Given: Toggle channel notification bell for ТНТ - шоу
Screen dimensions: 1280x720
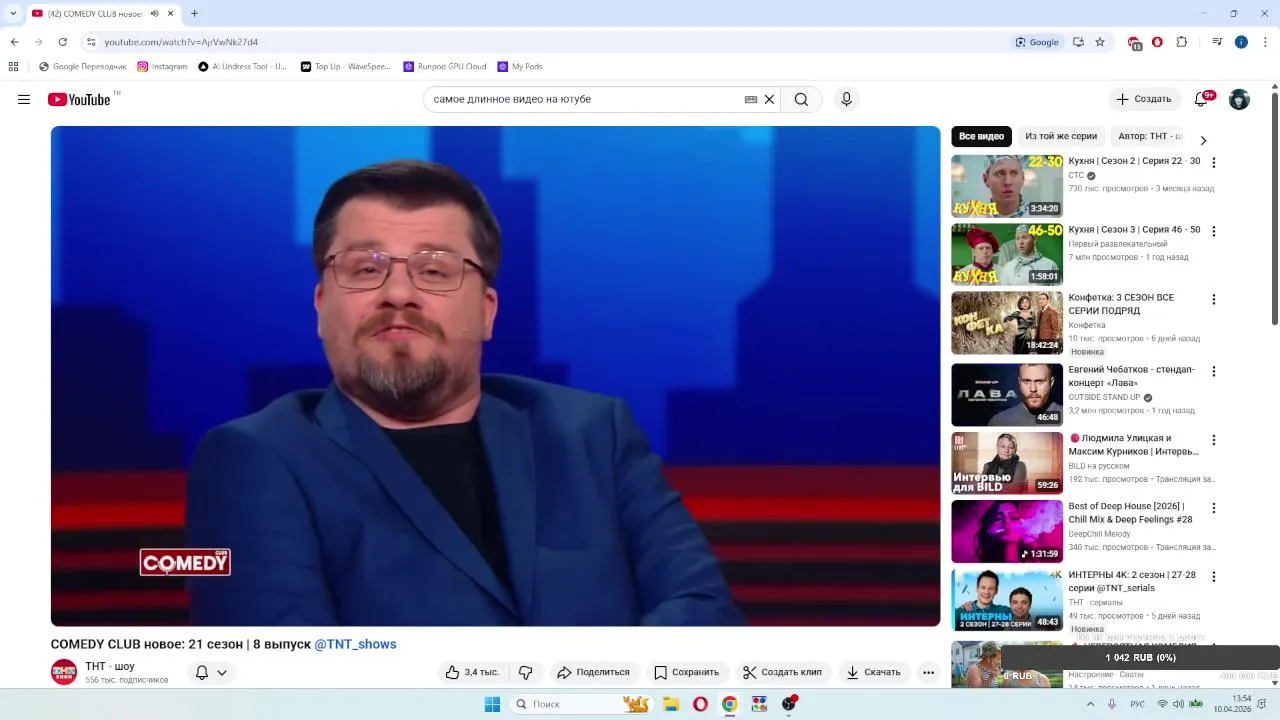Looking at the screenshot, I should point(202,672).
